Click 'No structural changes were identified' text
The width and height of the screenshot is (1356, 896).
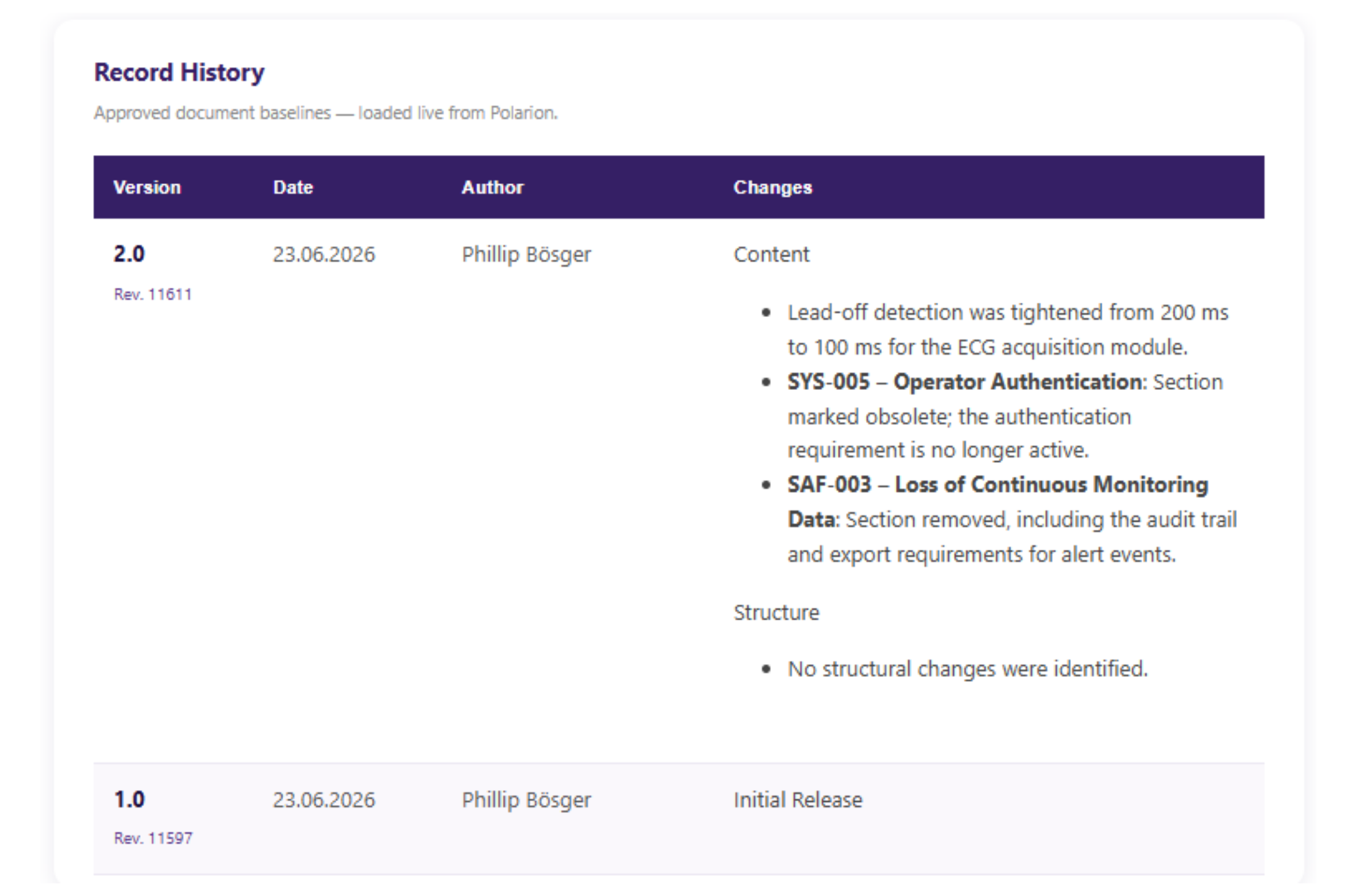point(968,669)
